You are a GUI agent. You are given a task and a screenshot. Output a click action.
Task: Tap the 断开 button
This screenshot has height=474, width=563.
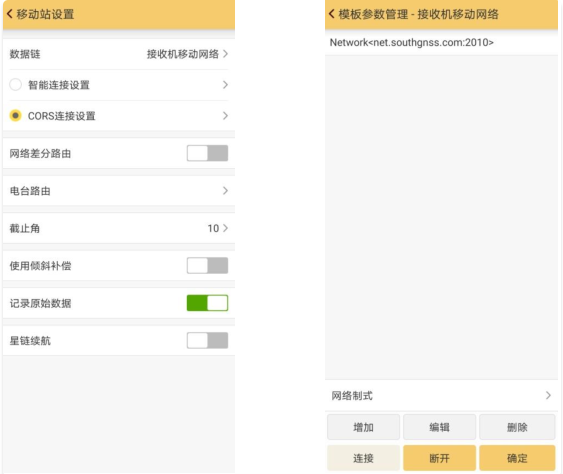[x=439, y=458]
